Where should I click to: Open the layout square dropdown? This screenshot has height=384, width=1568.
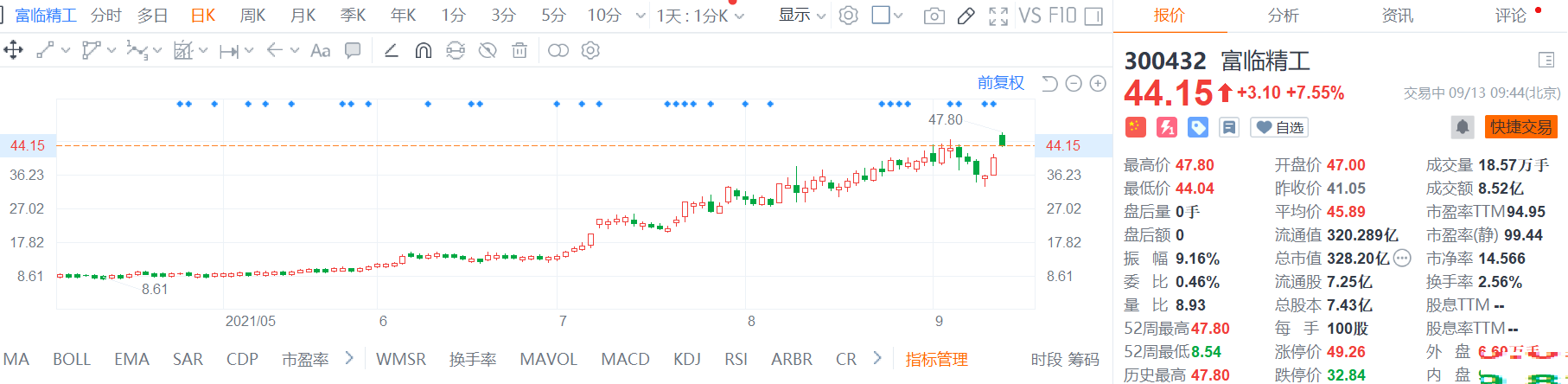pos(887,16)
